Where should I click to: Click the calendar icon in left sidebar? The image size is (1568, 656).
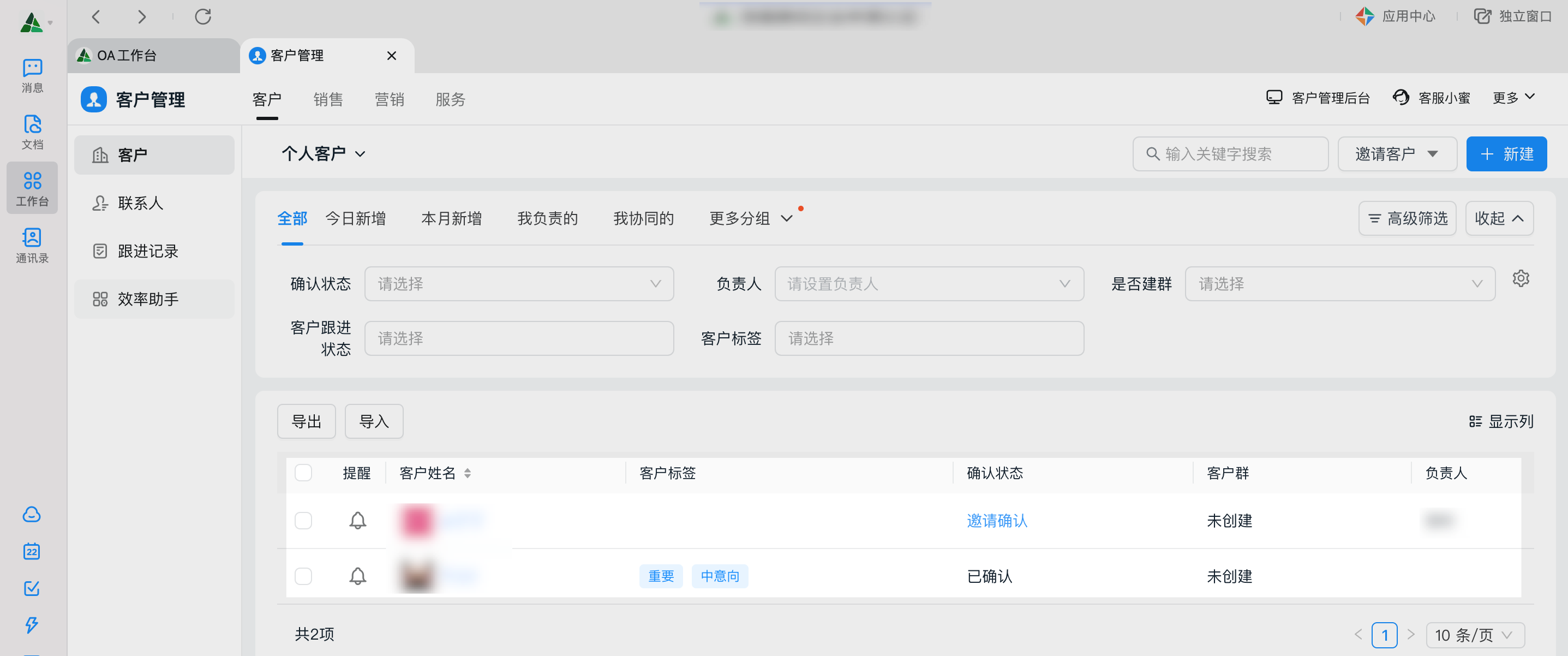(32, 551)
